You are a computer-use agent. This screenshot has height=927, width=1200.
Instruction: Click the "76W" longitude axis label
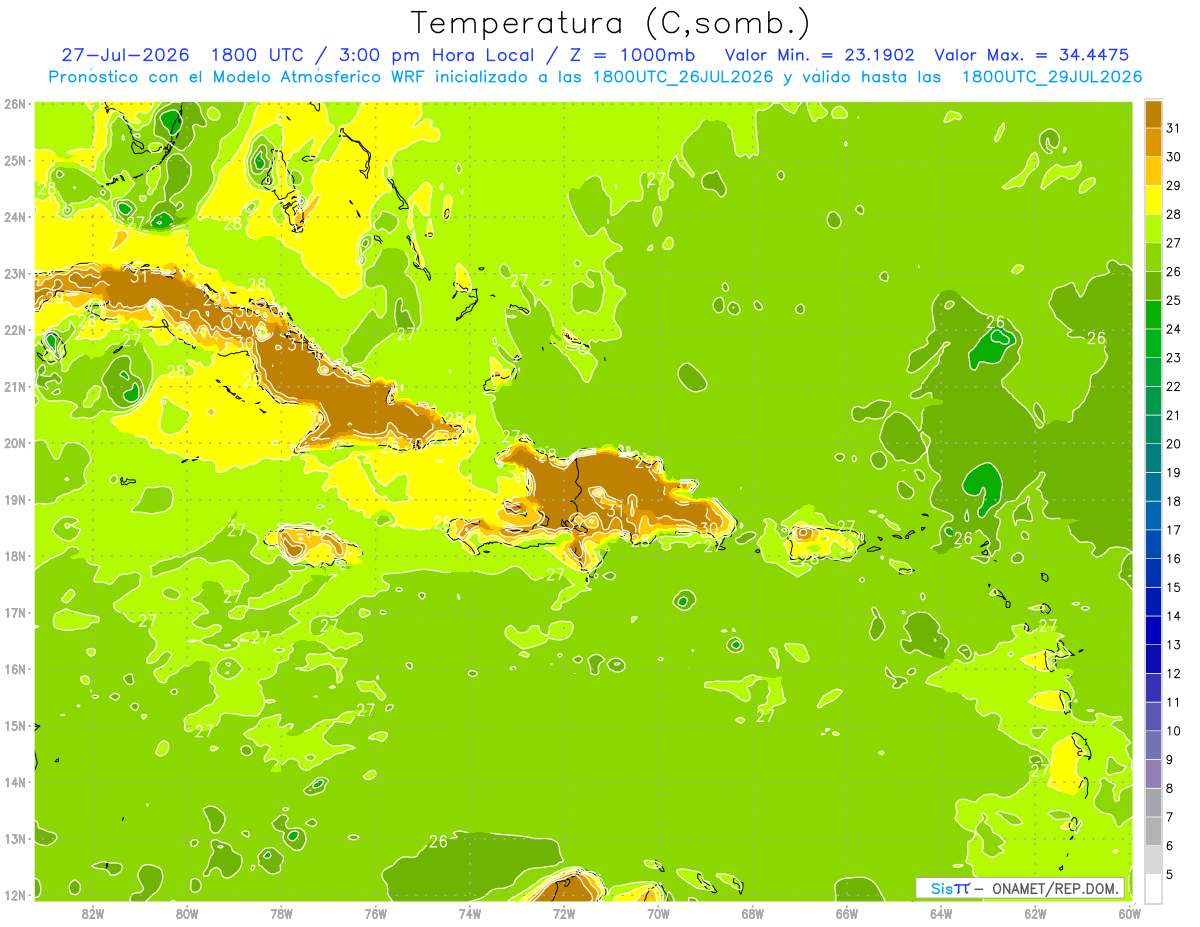[375, 913]
